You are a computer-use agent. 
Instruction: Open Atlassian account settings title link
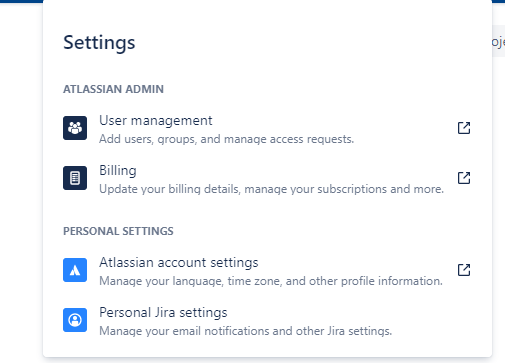click(x=179, y=263)
